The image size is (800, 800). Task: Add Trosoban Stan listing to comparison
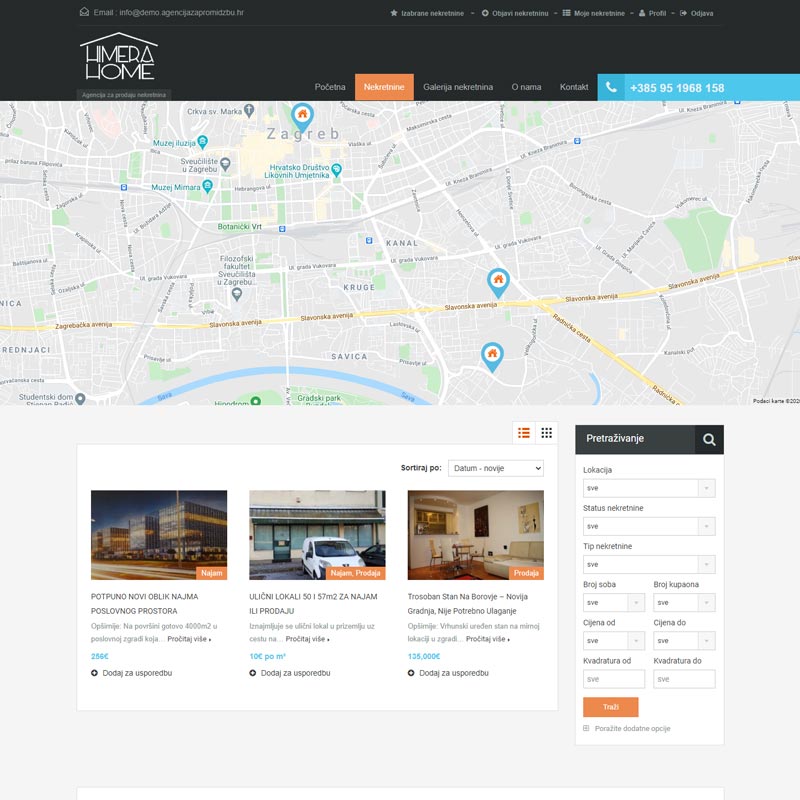(448, 673)
